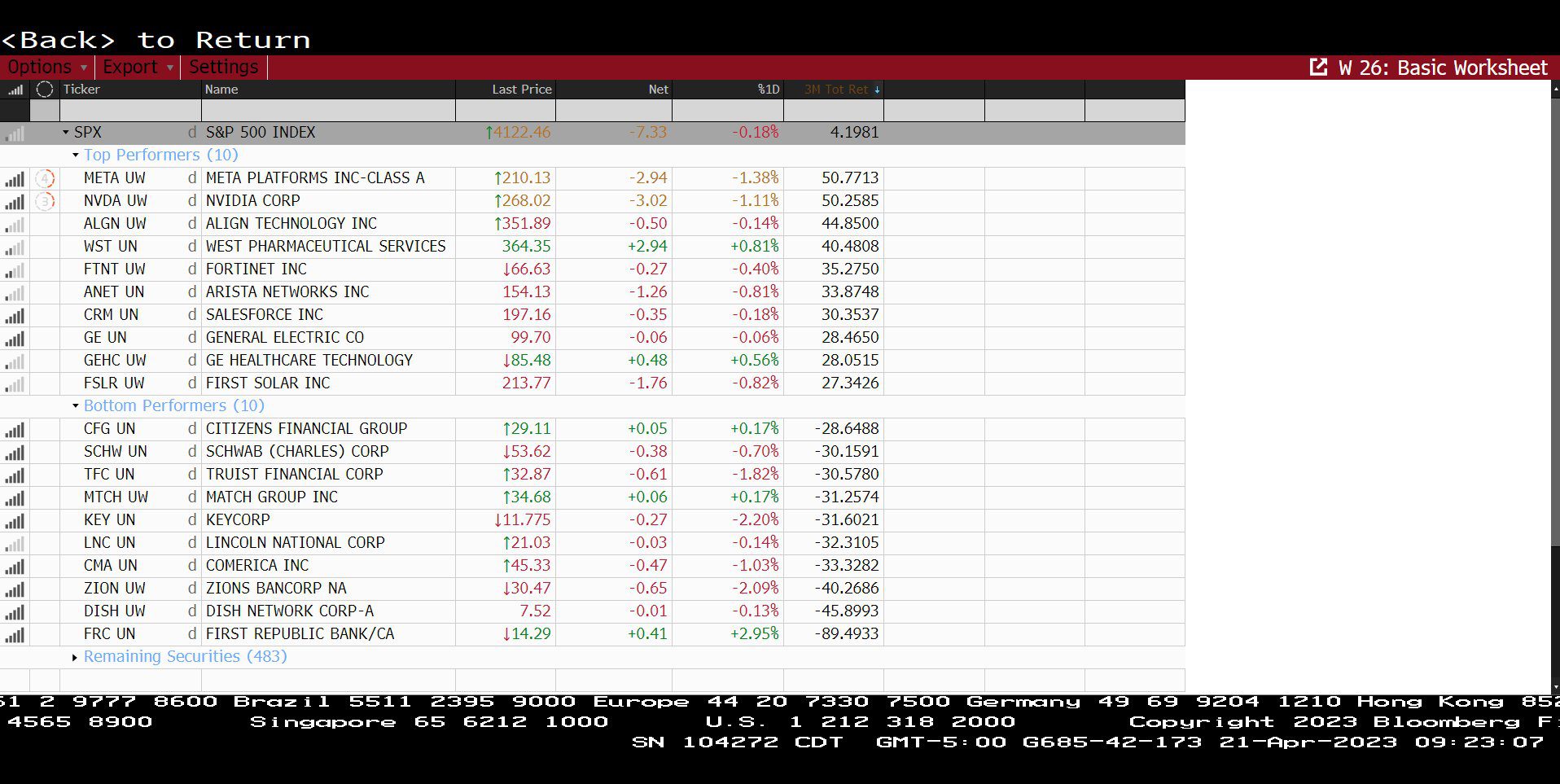
Task: Click the signal bars icon for NVDA UW
Action: [x=15, y=201]
